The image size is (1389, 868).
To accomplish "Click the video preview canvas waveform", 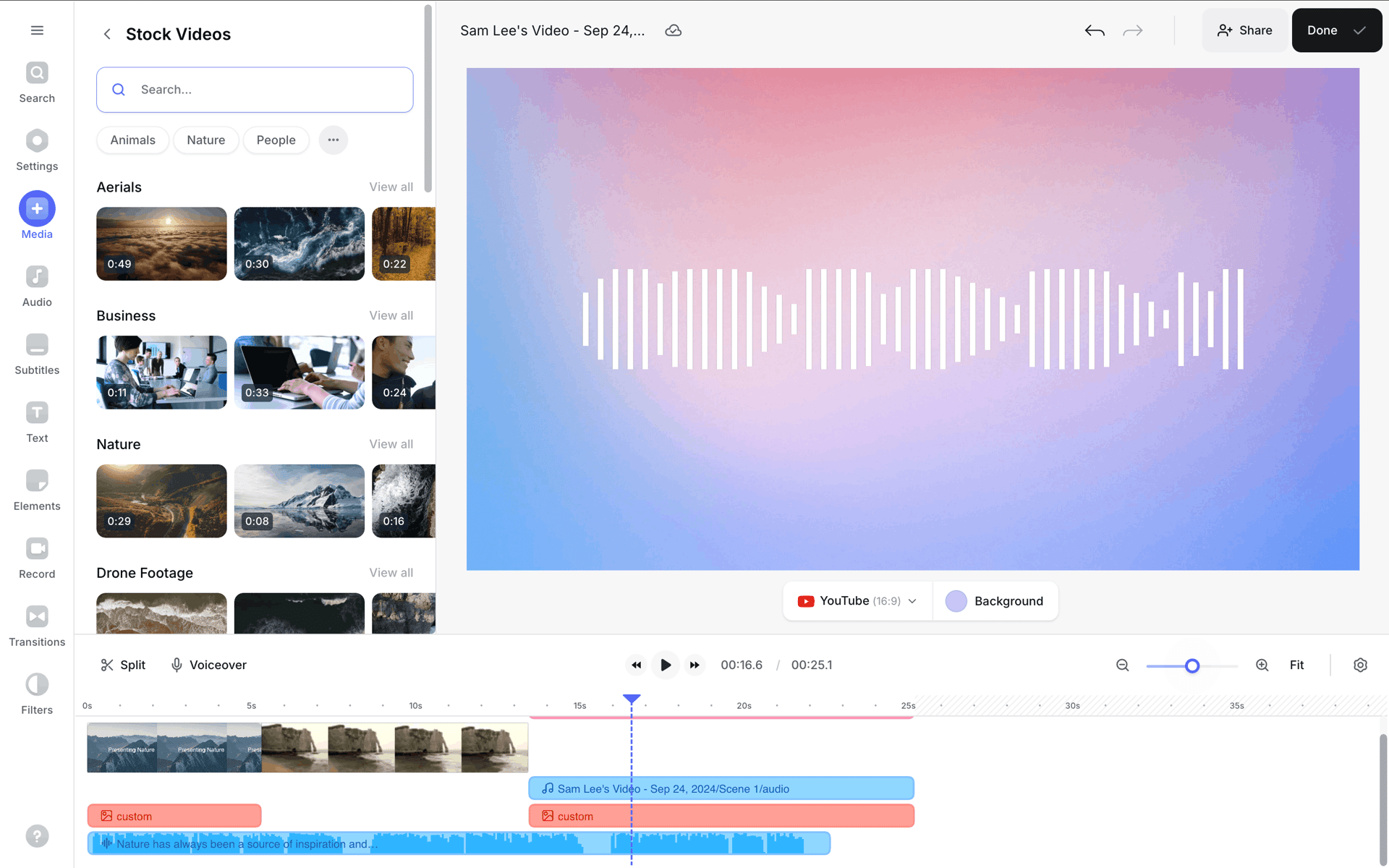I will pyautogui.click(x=913, y=319).
